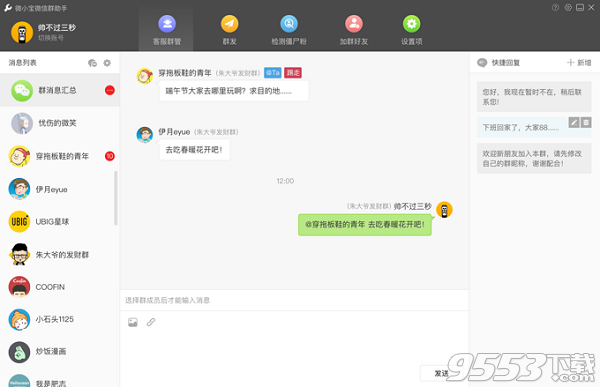Click the 12:00 timestamp
This screenshot has height=387, width=600.
tap(285, 181)
